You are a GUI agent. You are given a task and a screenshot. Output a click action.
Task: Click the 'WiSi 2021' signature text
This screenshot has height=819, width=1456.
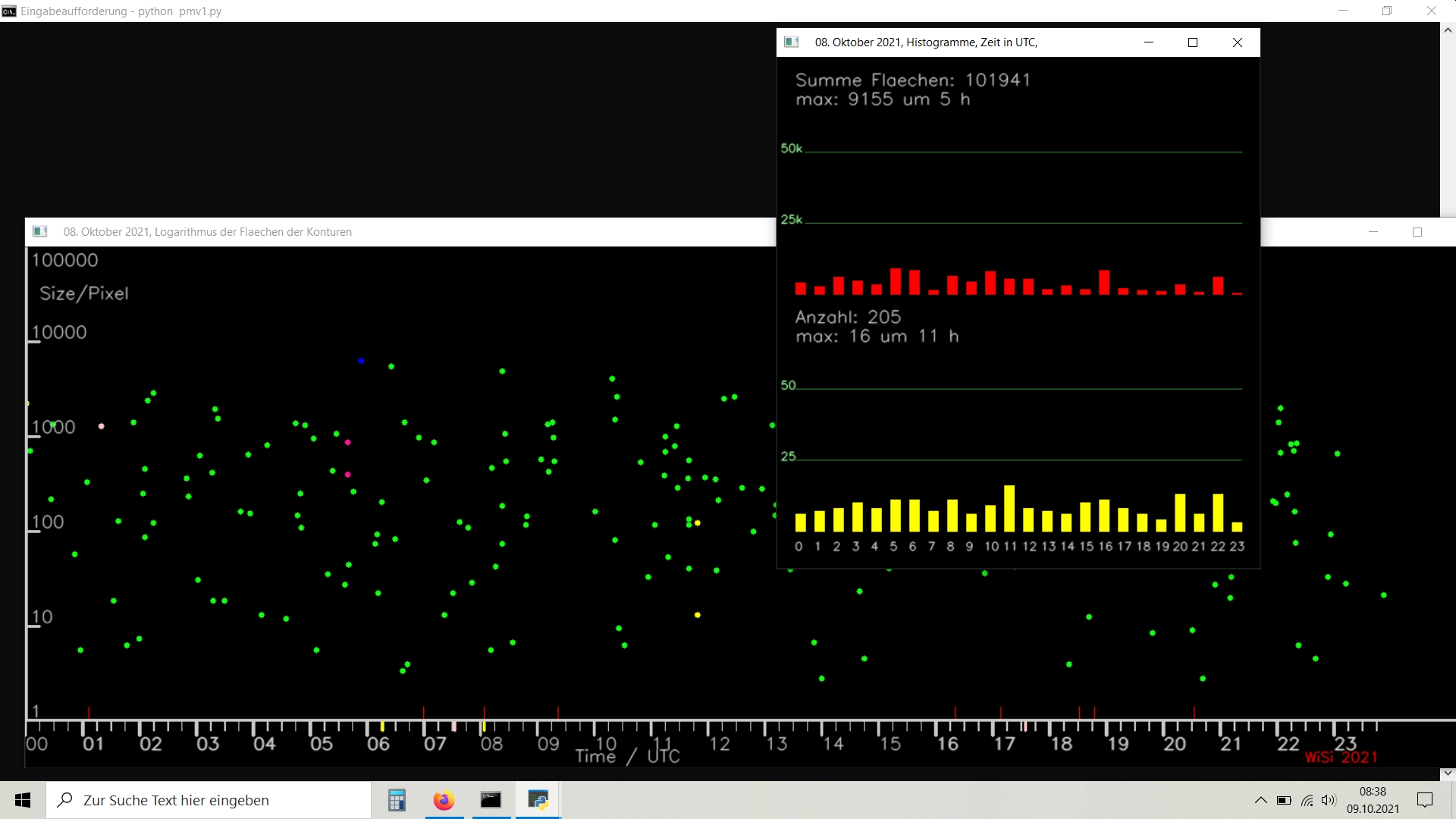(1341, 757)
